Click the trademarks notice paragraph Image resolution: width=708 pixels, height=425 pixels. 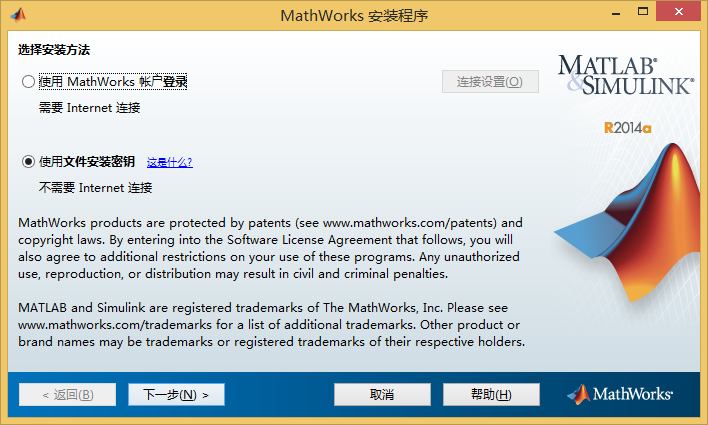(271, 324)
